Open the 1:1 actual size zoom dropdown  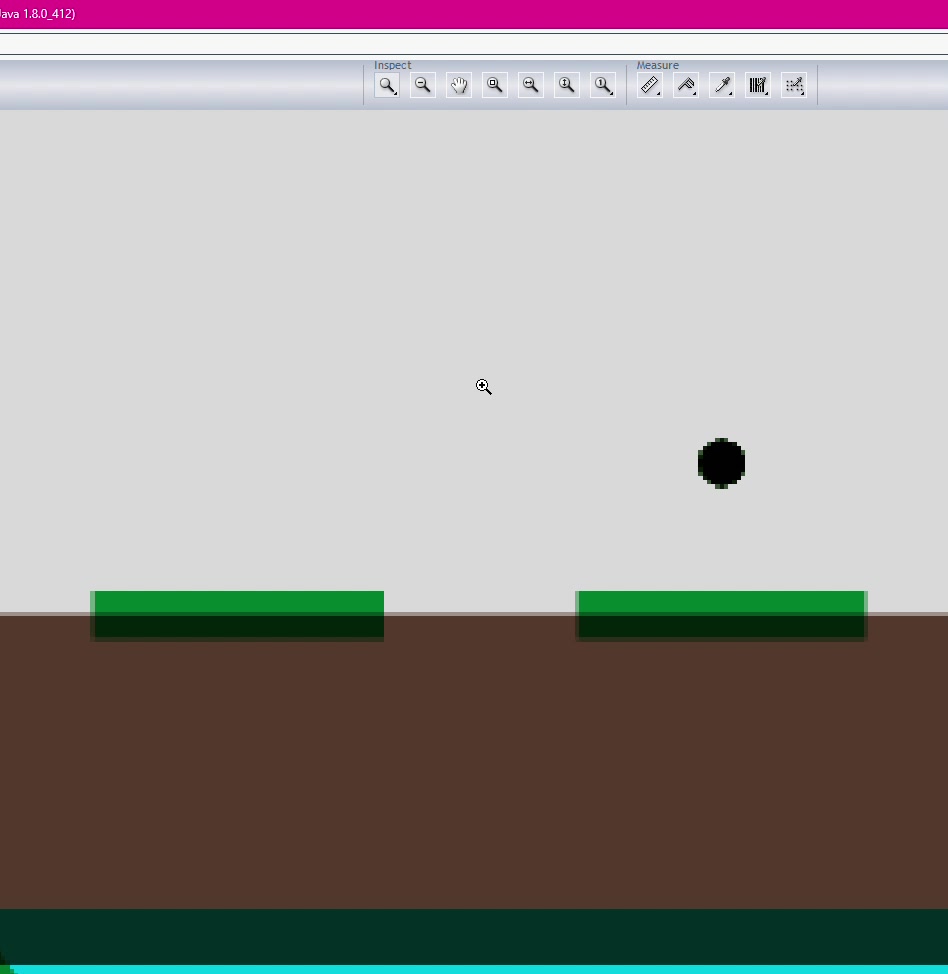(x=603, y=86)
